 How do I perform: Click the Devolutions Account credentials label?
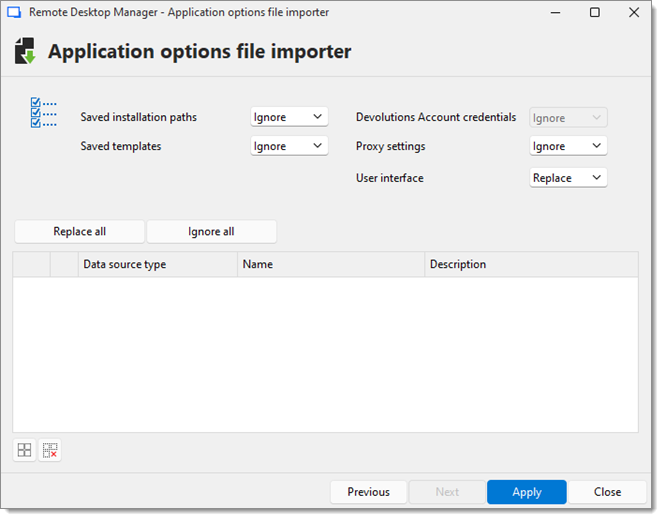[x=436, y=117]
